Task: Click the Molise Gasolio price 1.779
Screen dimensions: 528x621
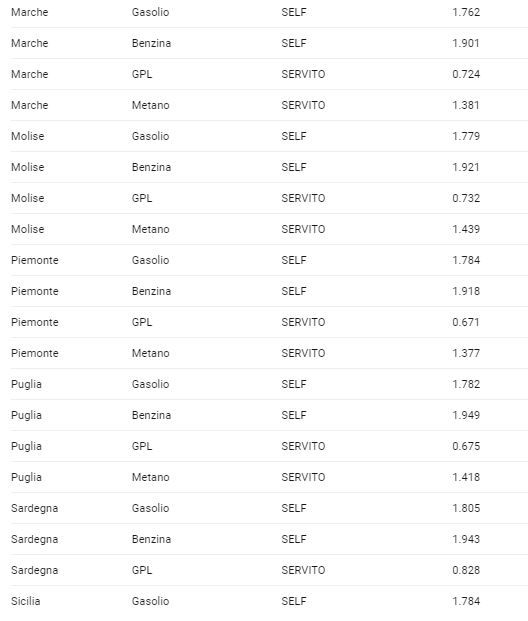Action: coord(466,136)
